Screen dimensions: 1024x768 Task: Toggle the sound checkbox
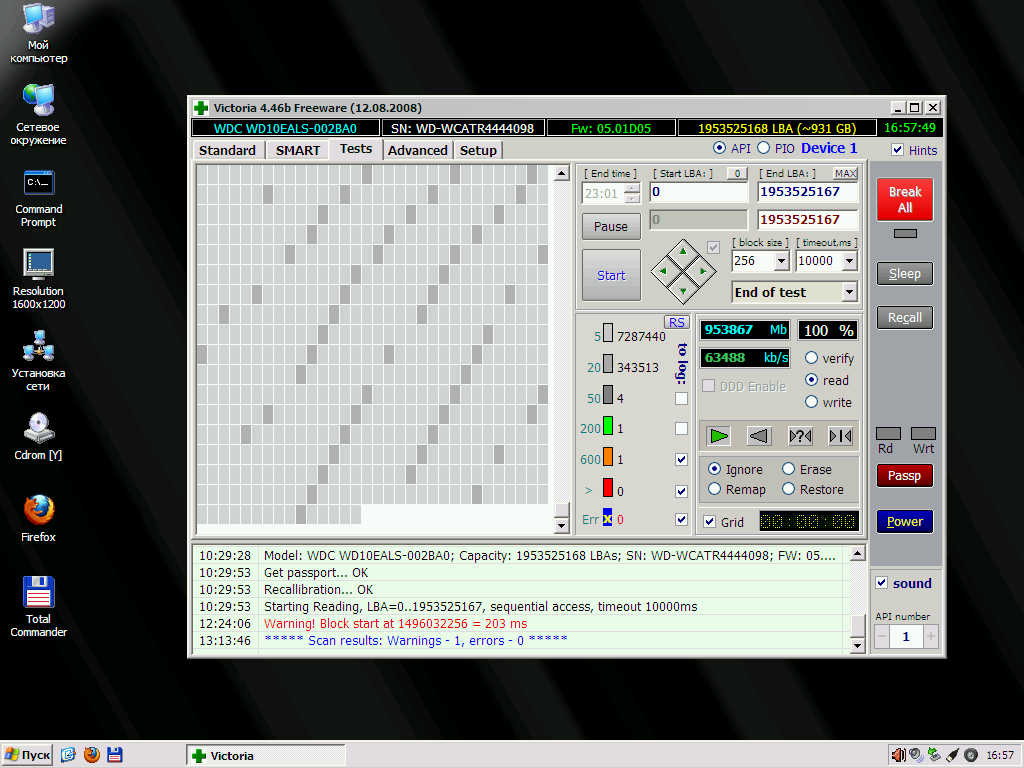point(881,583)
